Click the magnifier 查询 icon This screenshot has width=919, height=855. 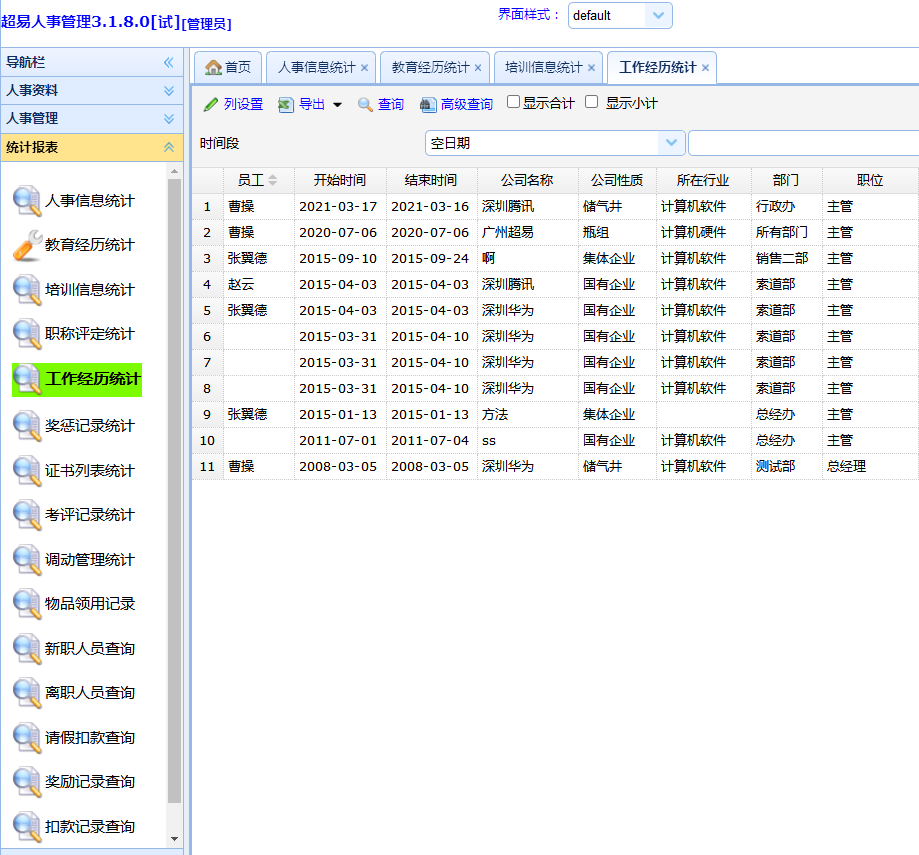pos(365,104)
